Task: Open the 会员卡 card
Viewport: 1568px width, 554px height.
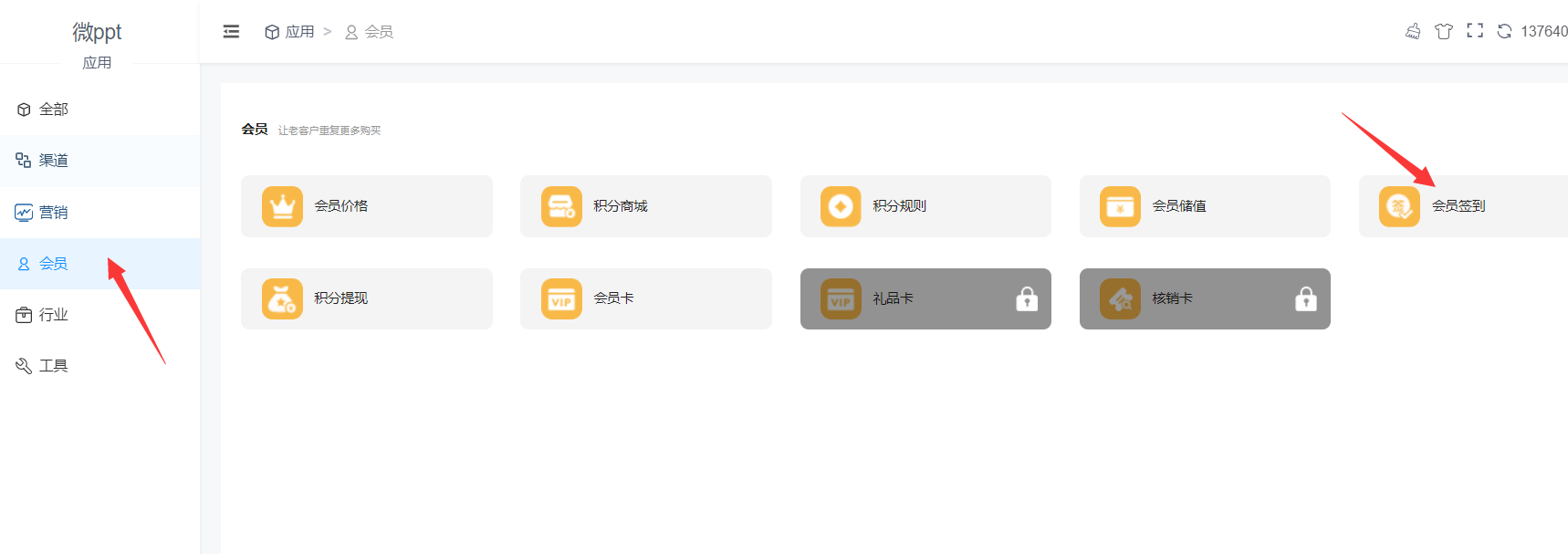Action: click(646, 298)
